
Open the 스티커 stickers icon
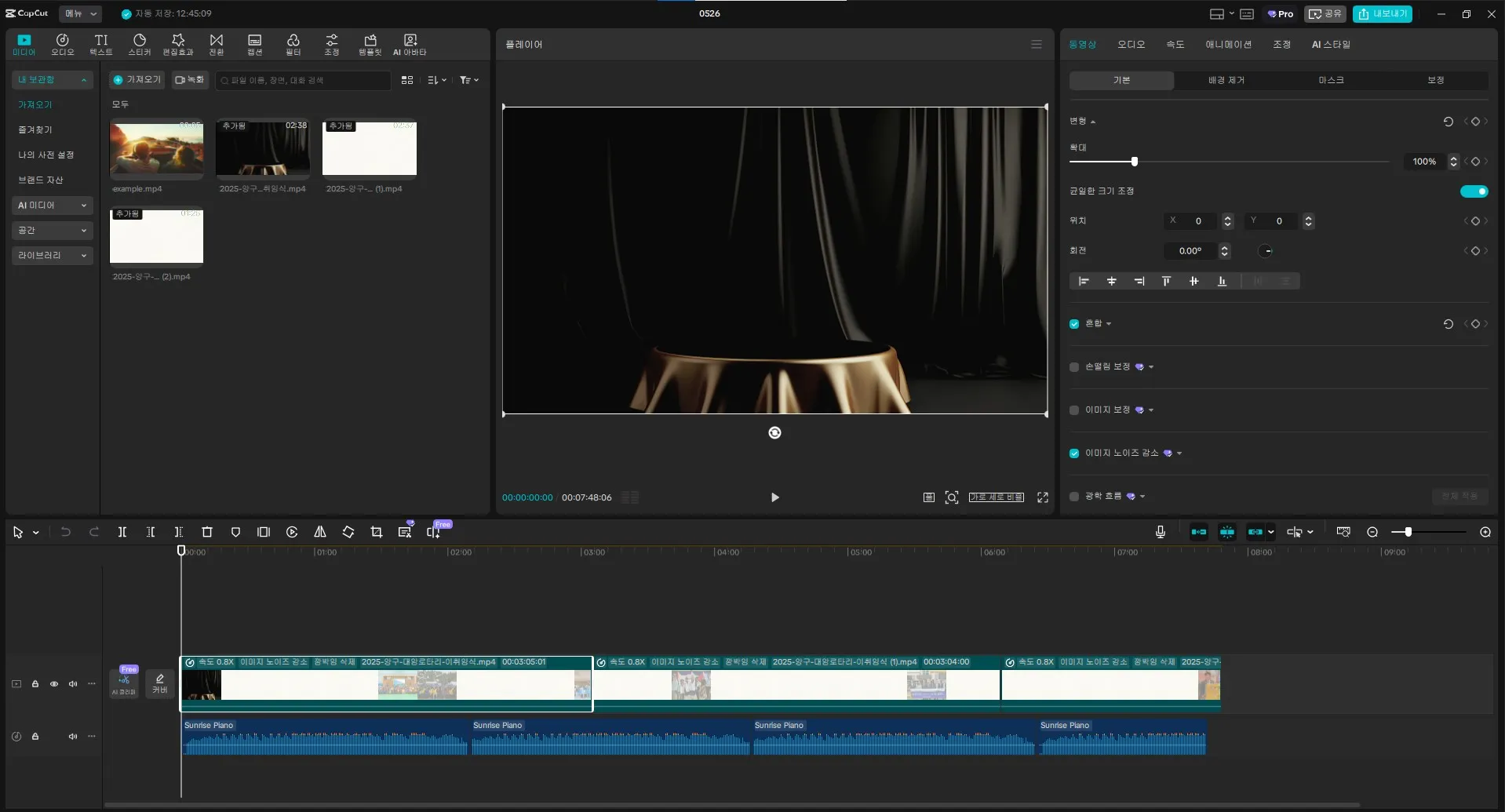(x=139, y=45)
